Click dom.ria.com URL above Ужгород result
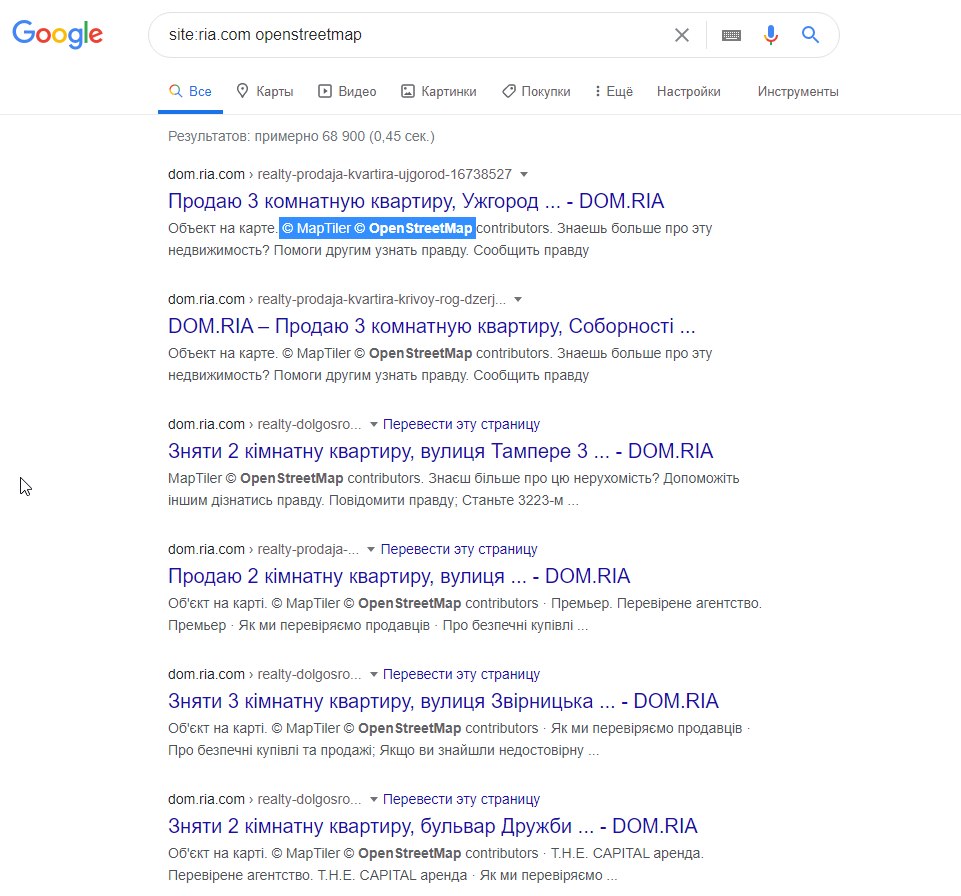The image size is (961, 896). [340, 174]
